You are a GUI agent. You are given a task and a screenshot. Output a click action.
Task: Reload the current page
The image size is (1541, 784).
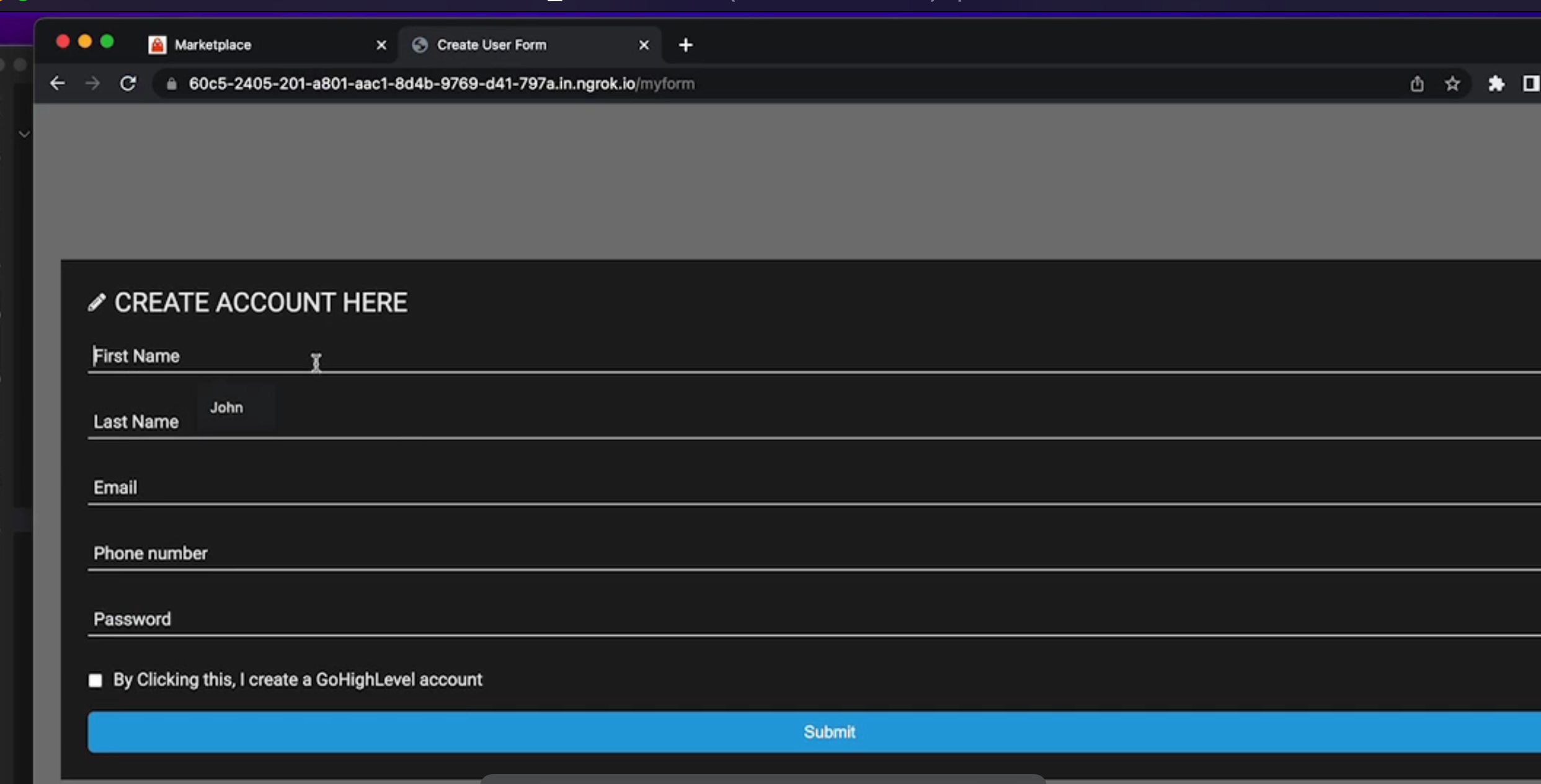128,84
